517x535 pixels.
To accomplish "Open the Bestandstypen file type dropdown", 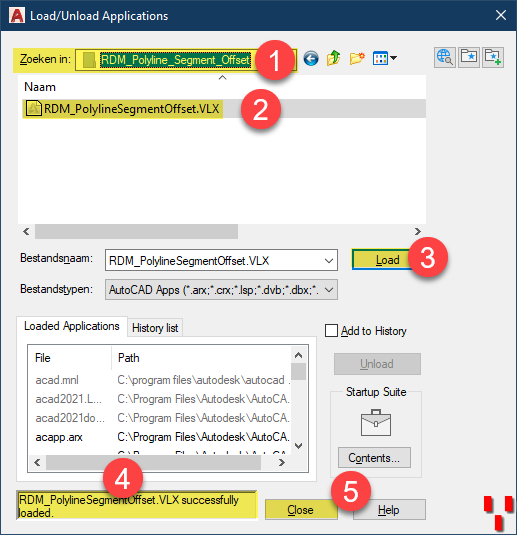I will pos(221,290).
